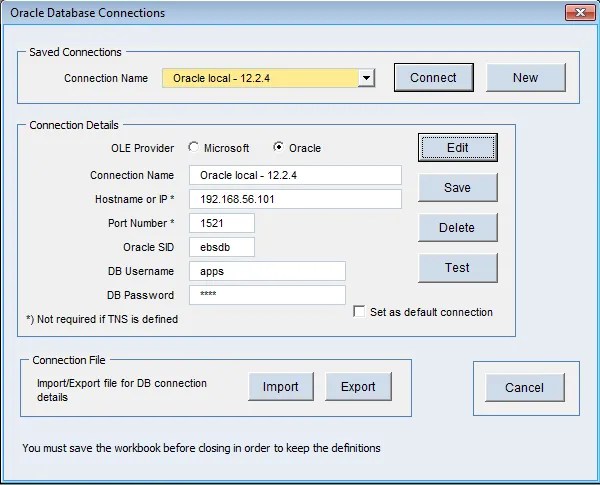This screenshot has height=485, width=600.
Task: Import a connection file
Action: click(281, 387)
